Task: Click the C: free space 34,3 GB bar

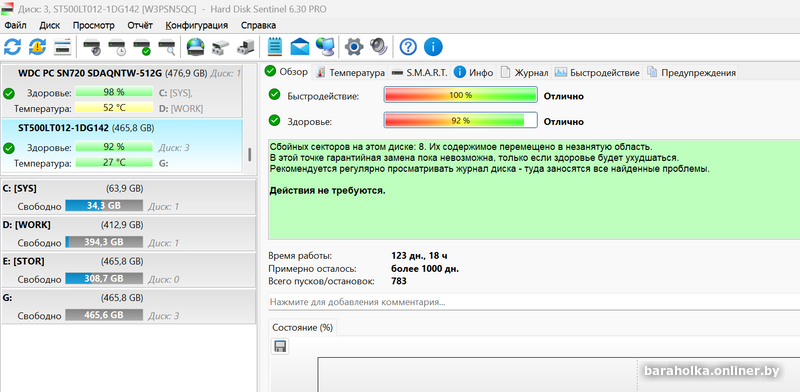Action: (x=104, y=206)
